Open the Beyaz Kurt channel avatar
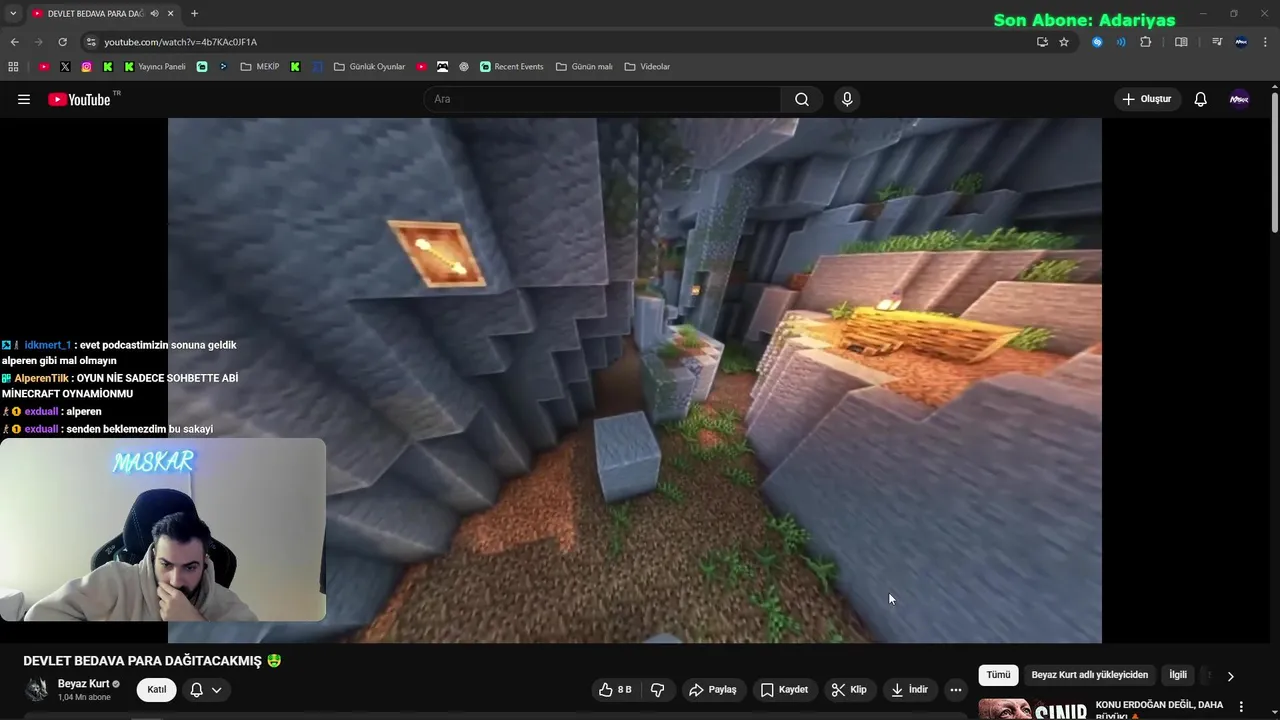1280x720 pixels. (x=37, y=690)
